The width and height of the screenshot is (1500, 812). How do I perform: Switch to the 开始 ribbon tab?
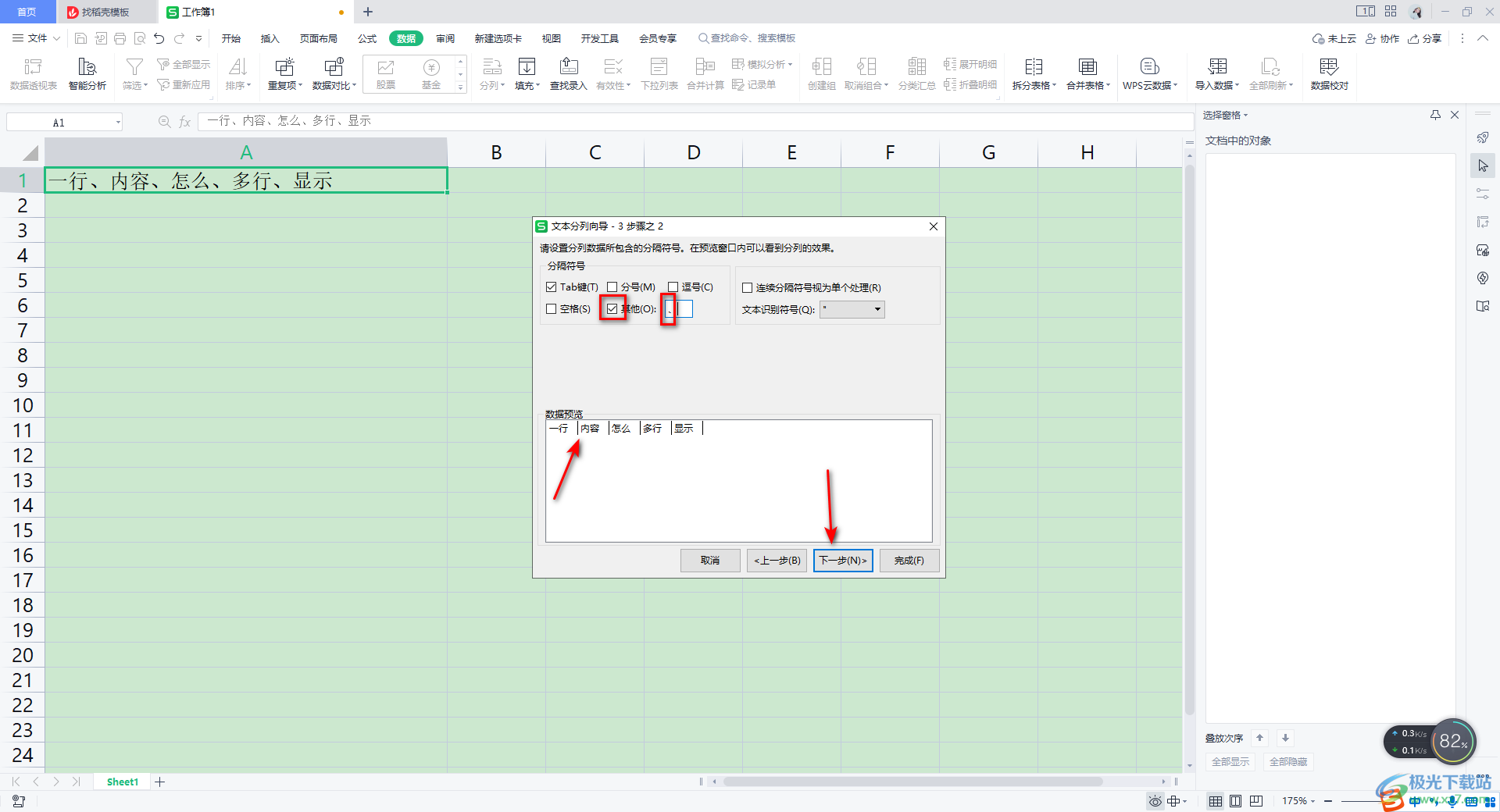[x=231, y=38]
